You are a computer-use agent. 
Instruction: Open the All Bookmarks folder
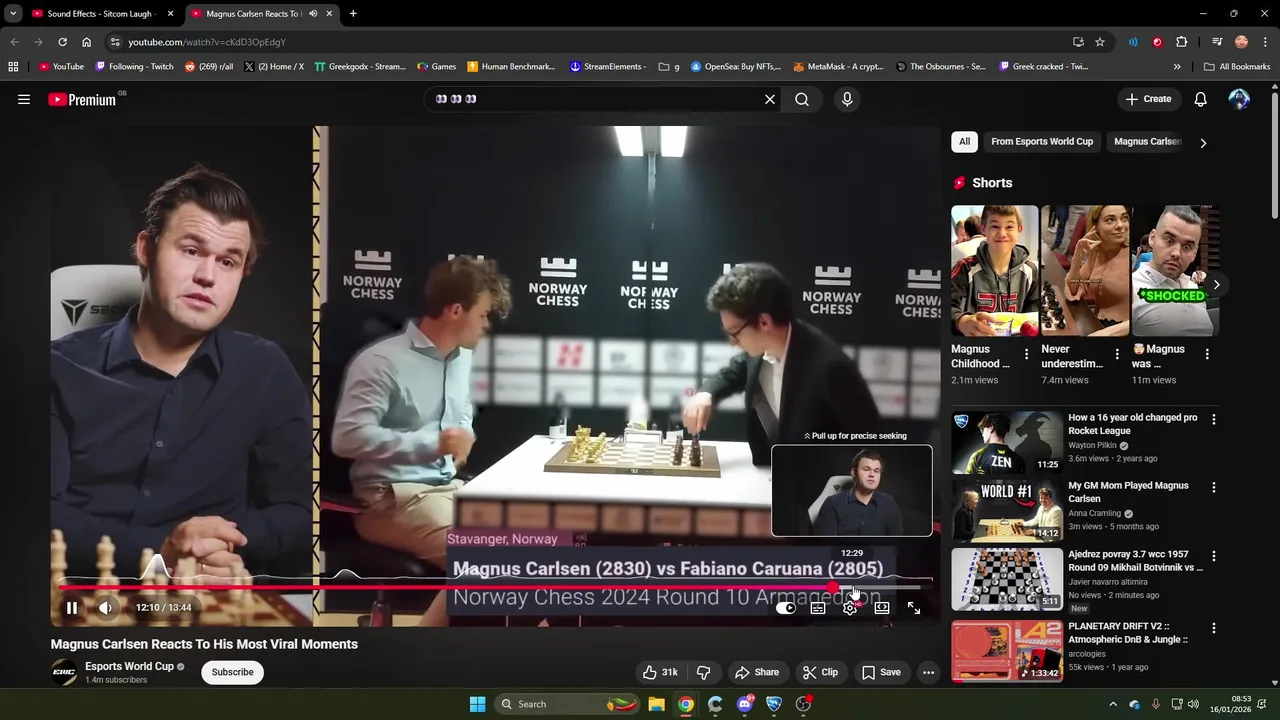1237,67
